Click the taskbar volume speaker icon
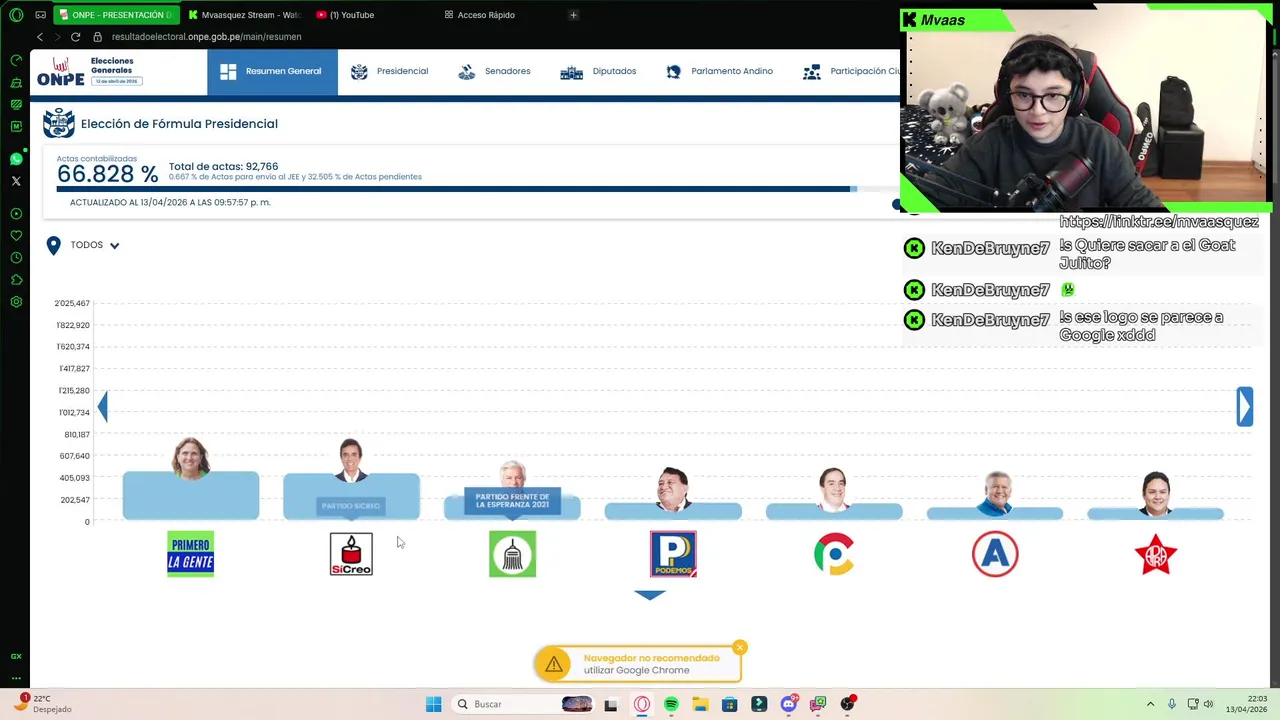This screenshot has height=720, width=1280. 1208,704
